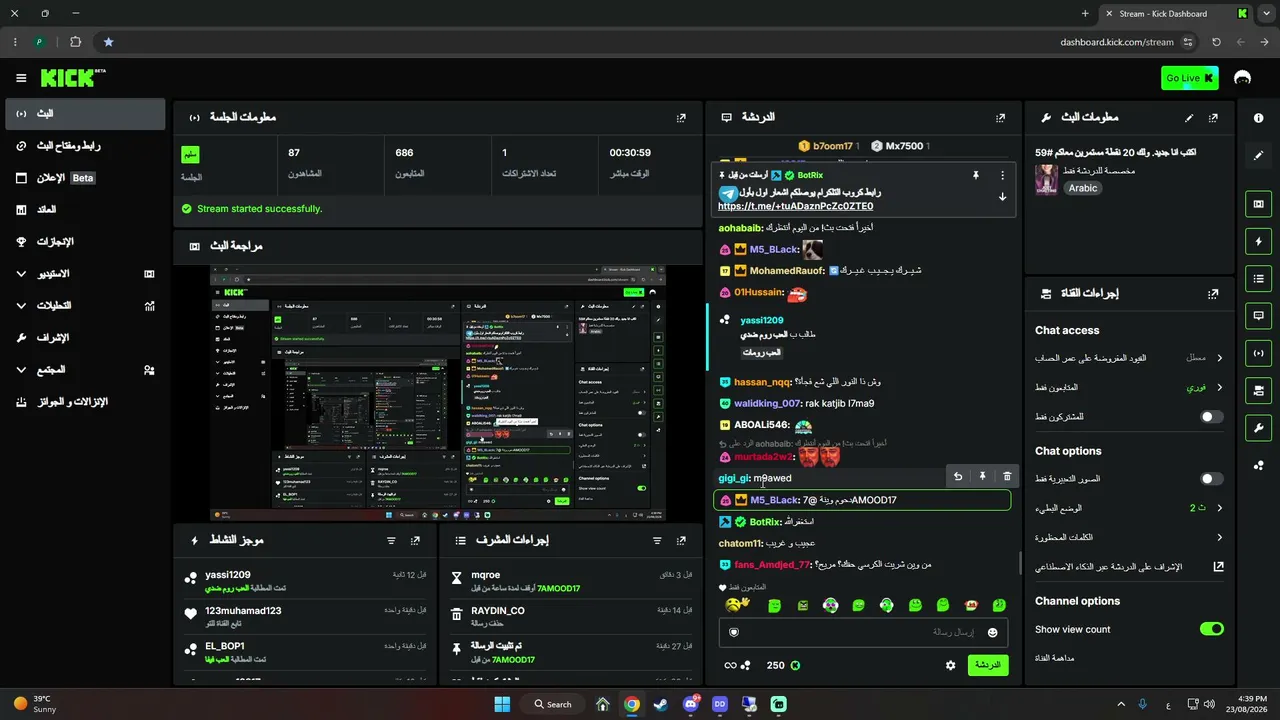Unpin the pinned BotRix message
1280x720 pixels.
976,175
